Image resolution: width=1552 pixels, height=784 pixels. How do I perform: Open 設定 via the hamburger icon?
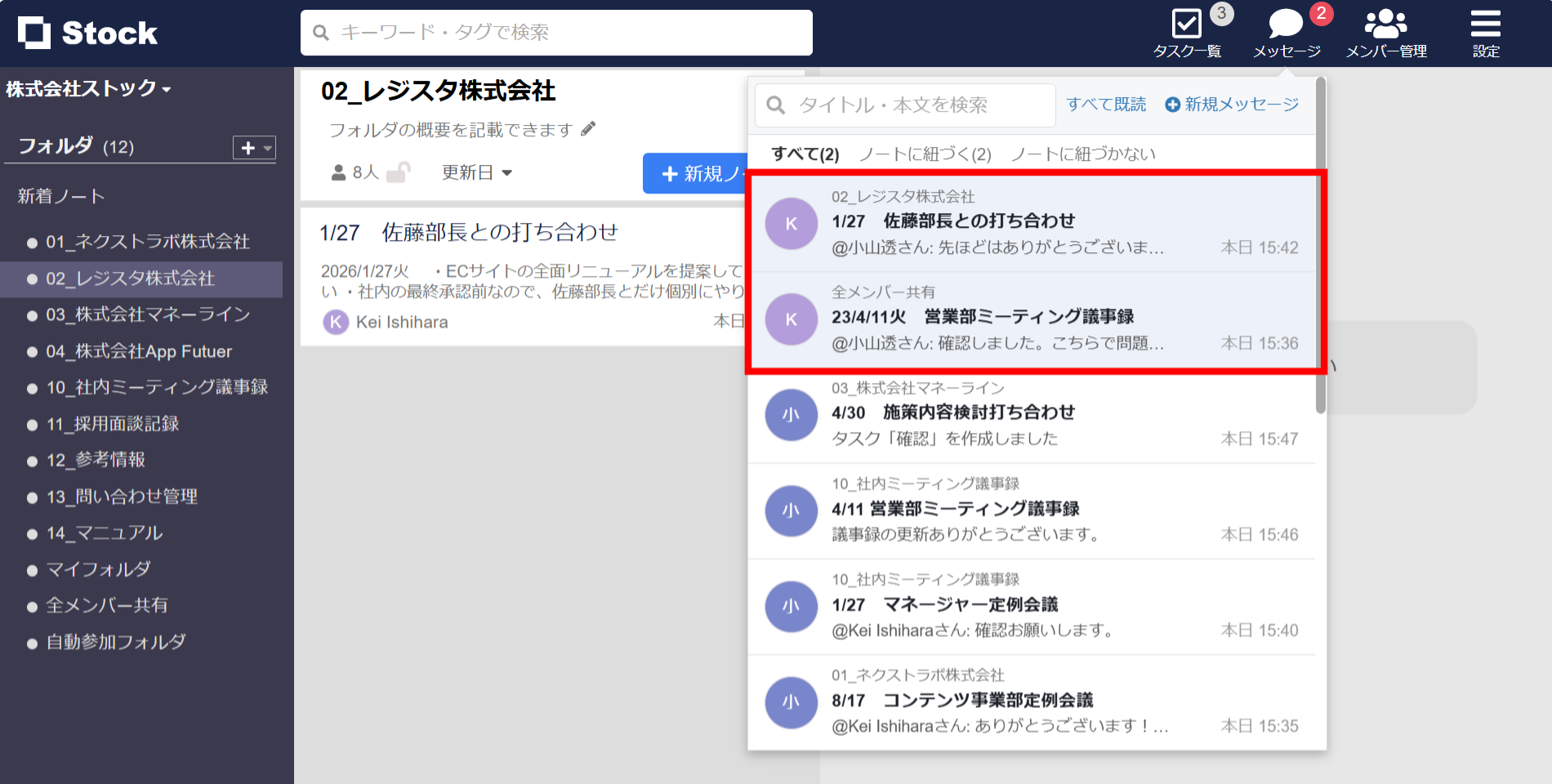tap(1485, 23)
